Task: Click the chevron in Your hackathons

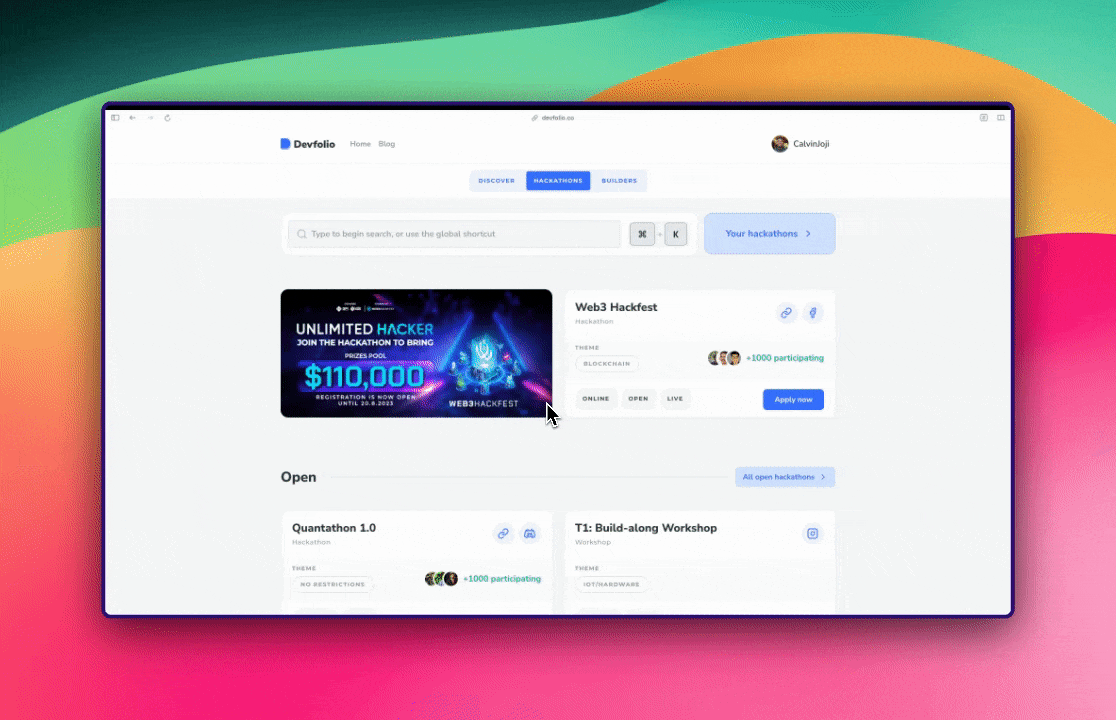Action: 809,233
